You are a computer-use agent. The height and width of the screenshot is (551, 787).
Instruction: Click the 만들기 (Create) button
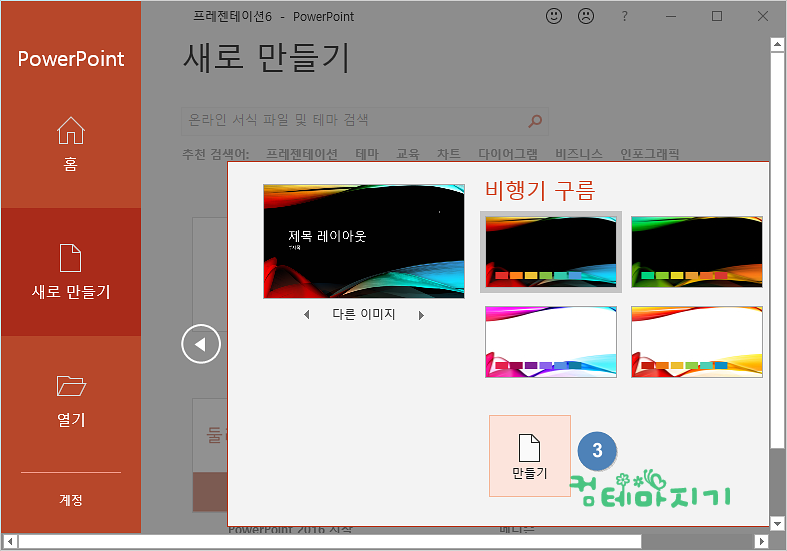[530, 456]
